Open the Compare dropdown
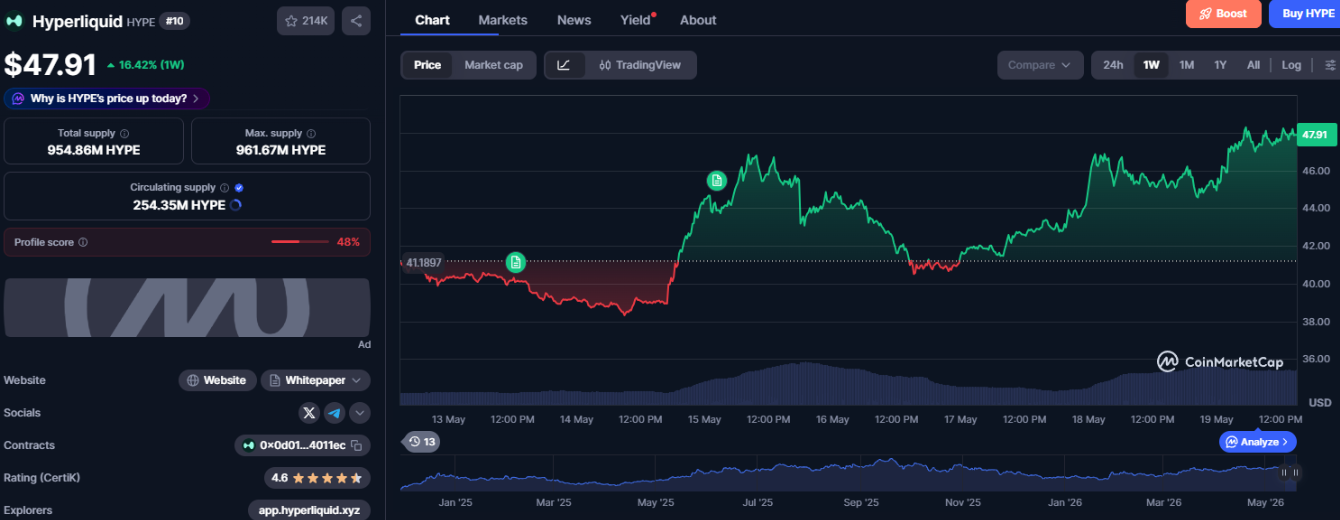The width and height of the screenshot is (1340, 520). point(1040,65)
